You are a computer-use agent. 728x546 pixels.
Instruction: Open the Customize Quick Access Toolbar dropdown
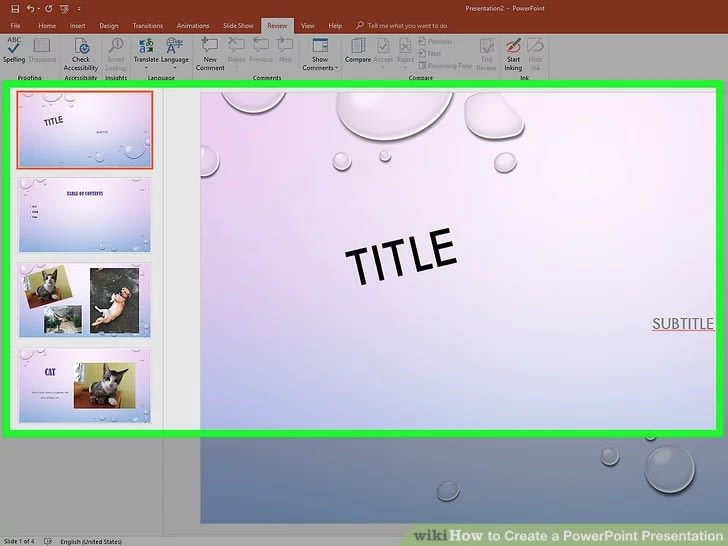pyautogui.click(x=78, y=8)
